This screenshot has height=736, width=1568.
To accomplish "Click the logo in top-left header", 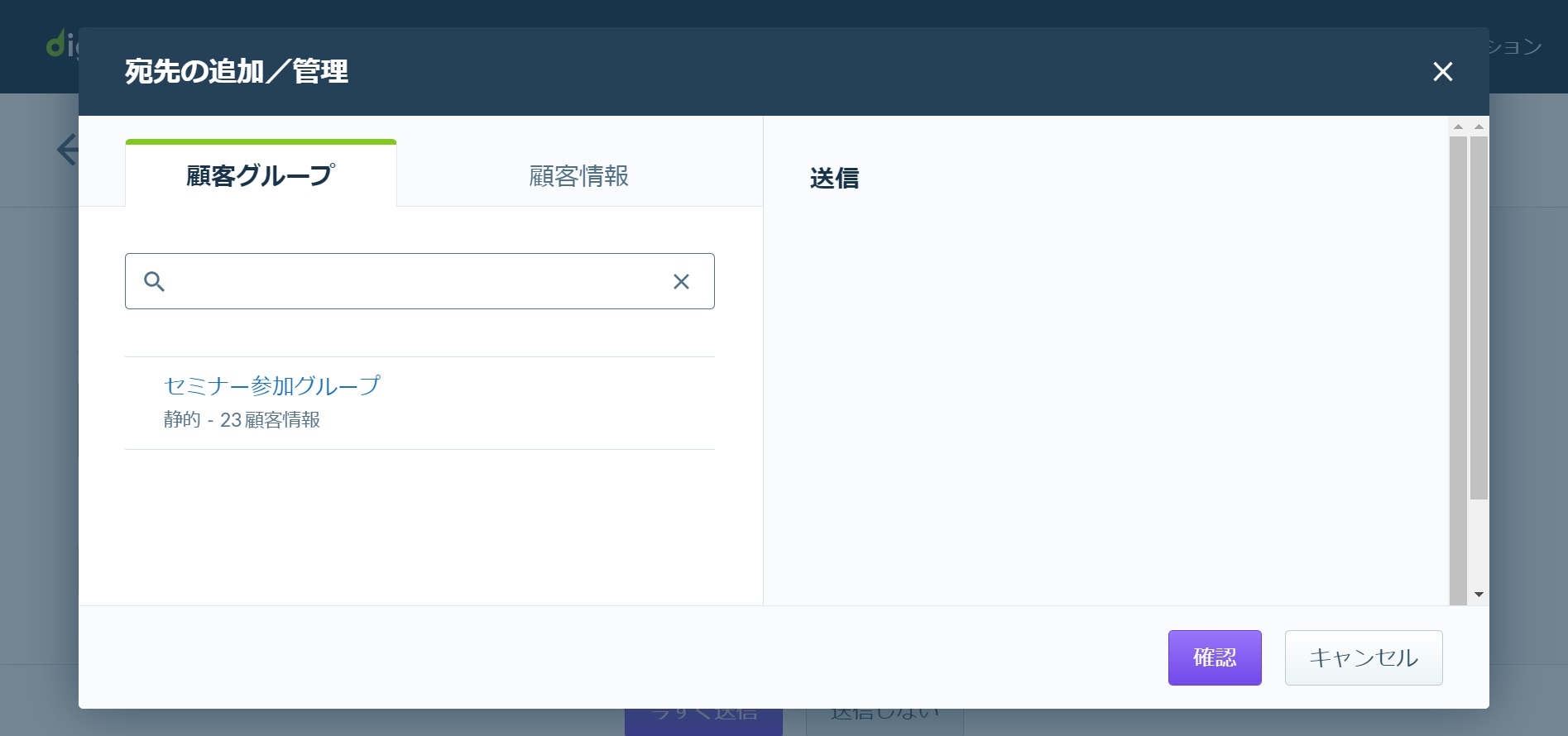I will tap(62, 44).
